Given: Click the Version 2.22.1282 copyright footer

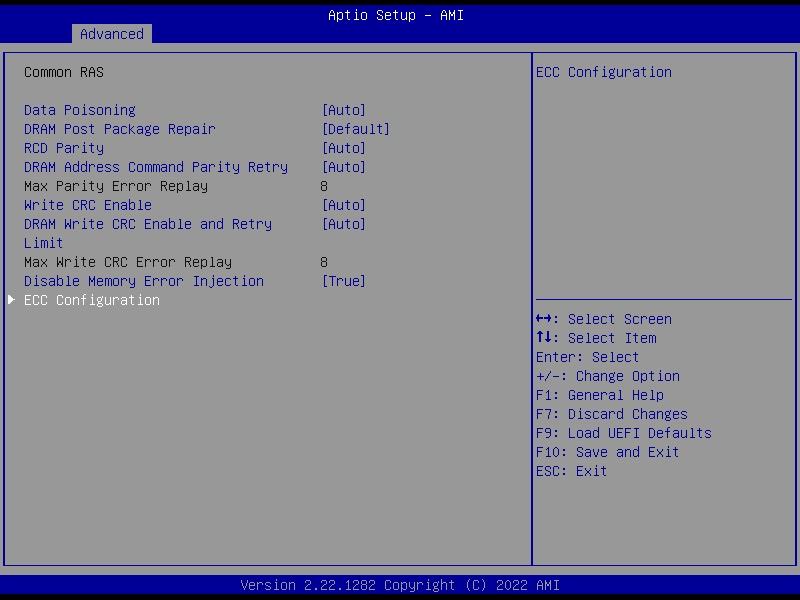Looking at the screenshot, I should tap(400, 585).
